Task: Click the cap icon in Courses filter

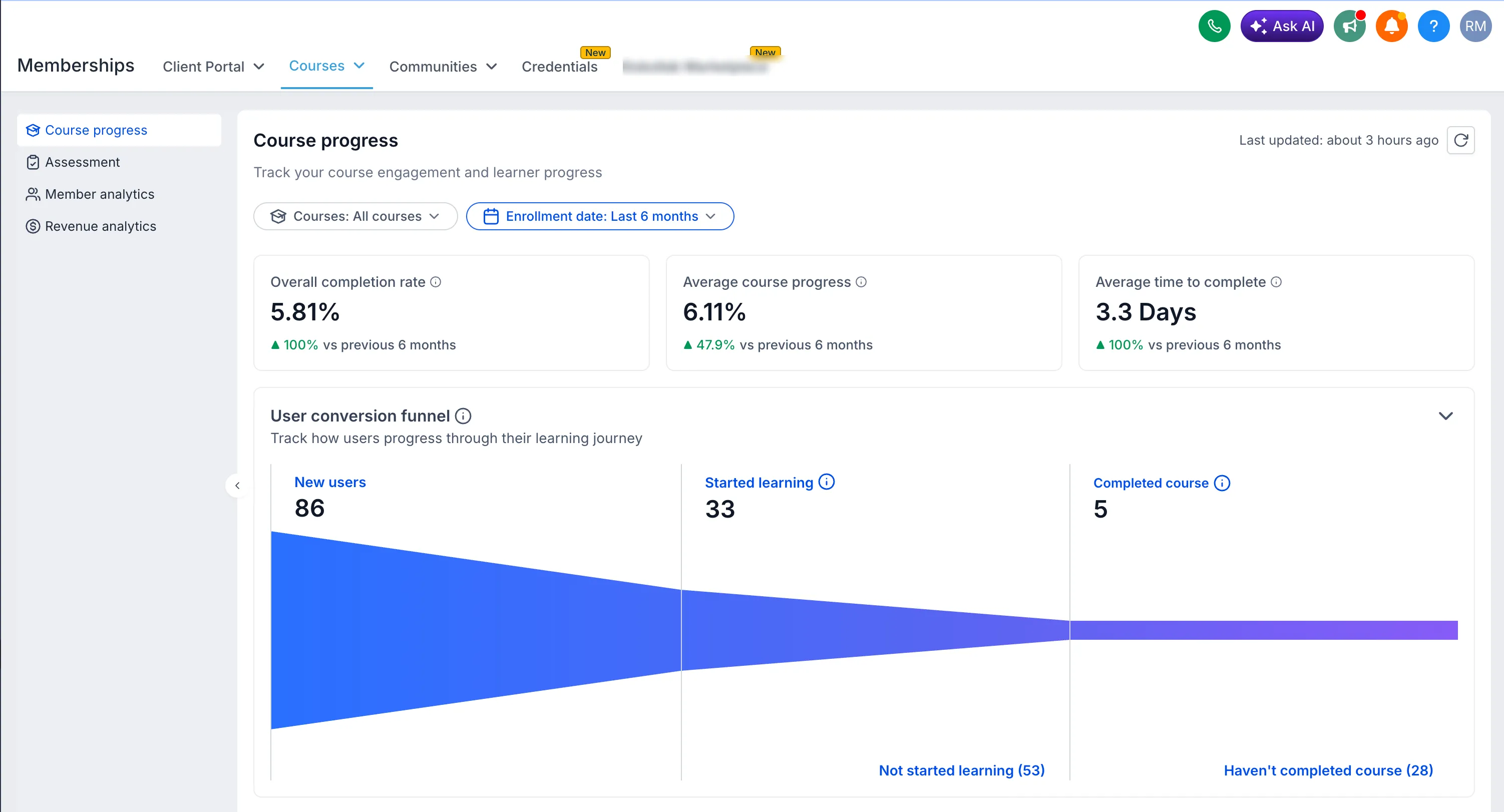Action: click(278, 217)
